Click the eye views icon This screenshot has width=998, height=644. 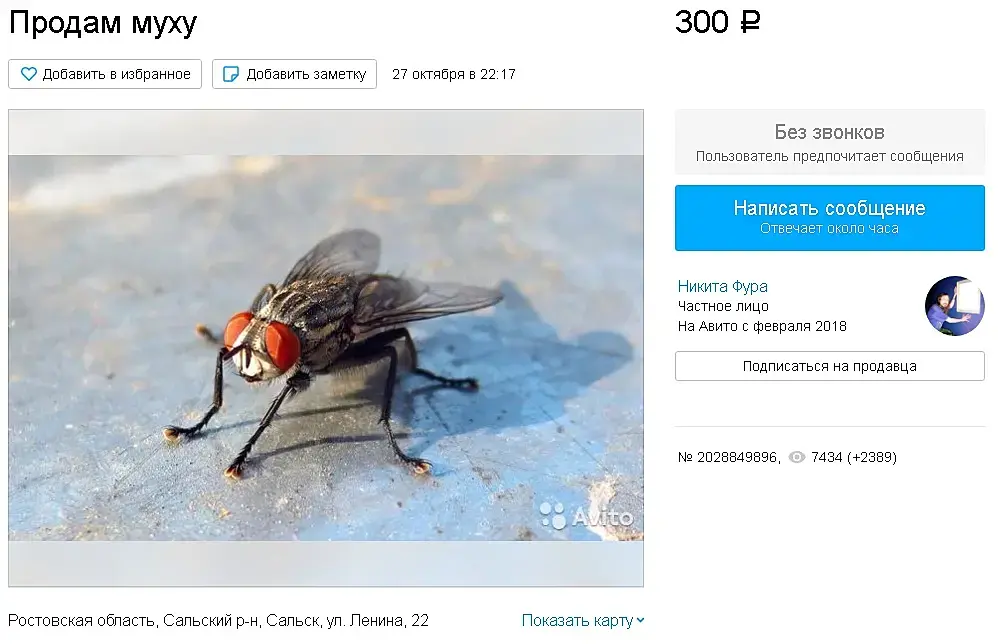click(x=797, y=457)
